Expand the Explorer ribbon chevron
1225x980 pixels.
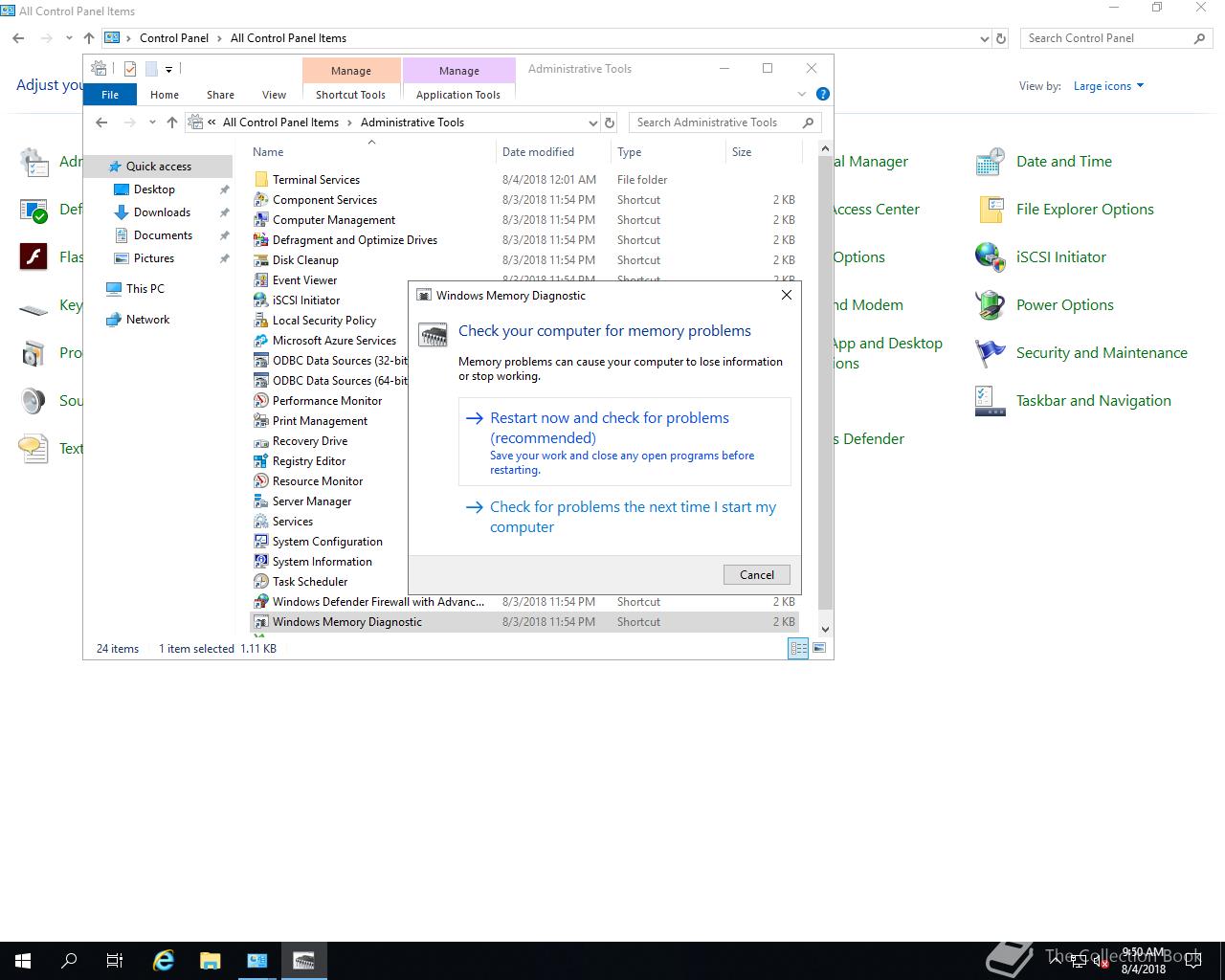click(x=802, y=94)
